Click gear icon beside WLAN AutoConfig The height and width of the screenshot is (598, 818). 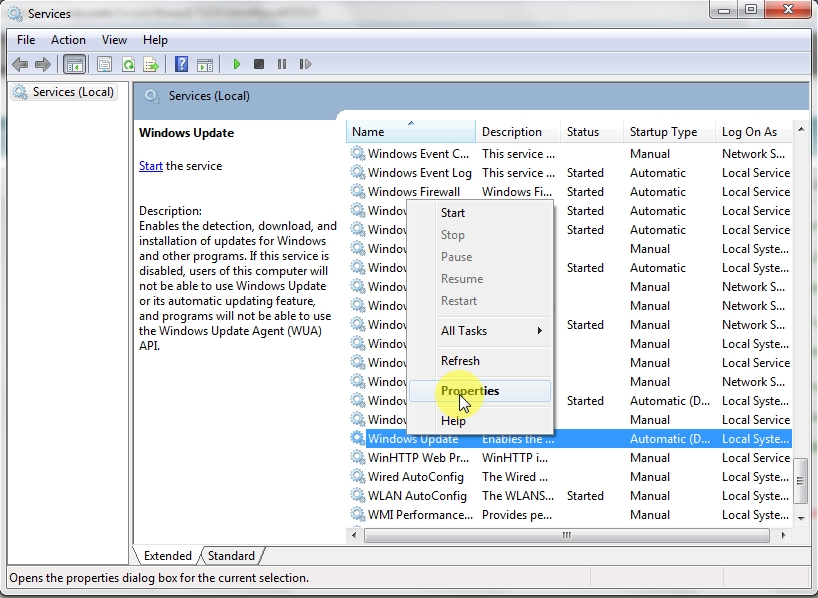pyautogui.click(x=357, y=496)
